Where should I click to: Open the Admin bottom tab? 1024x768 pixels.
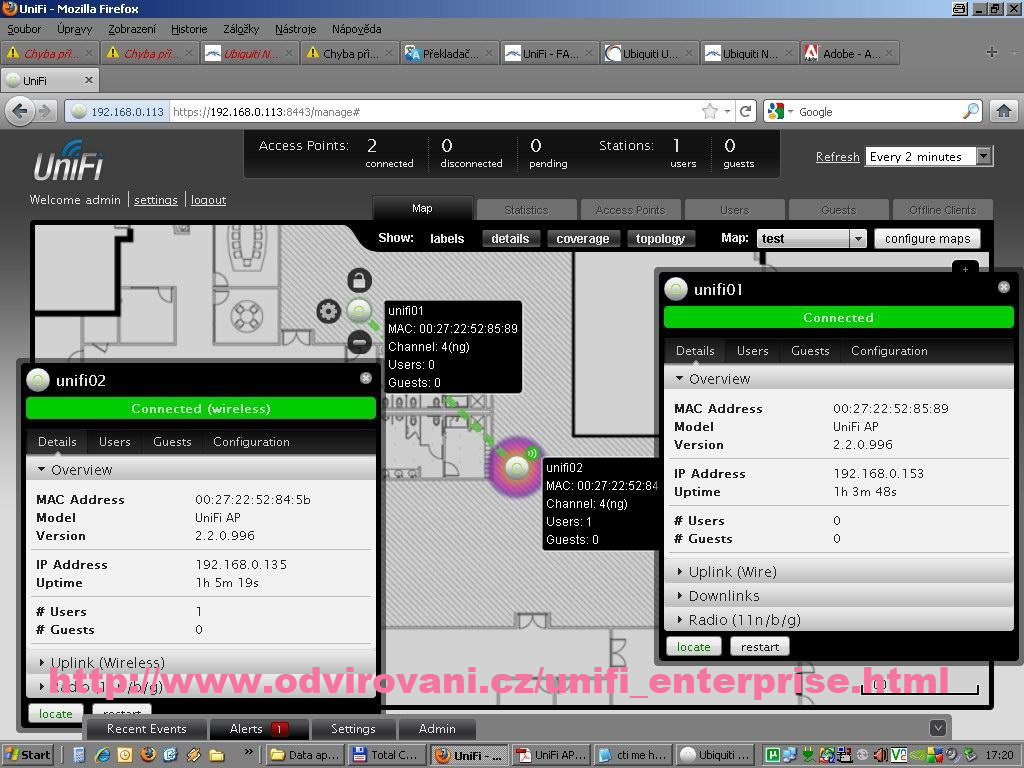pos(437,729)
